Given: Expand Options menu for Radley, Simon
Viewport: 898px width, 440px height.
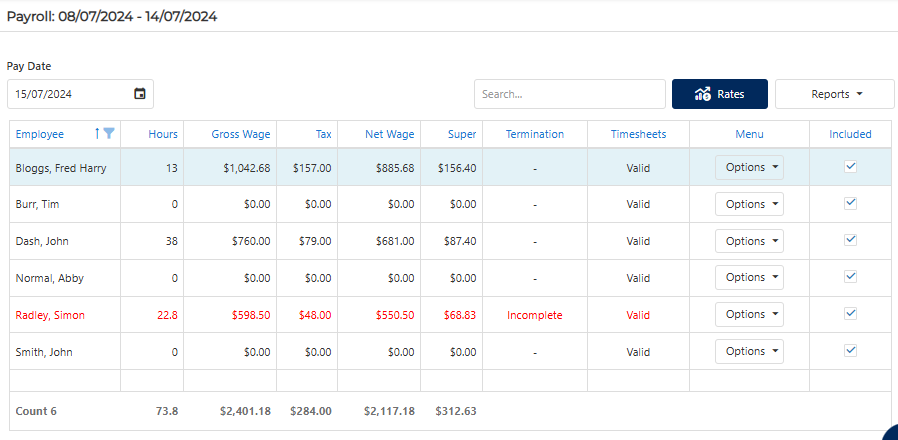Looking at the screenshot, I should [749, 314].
